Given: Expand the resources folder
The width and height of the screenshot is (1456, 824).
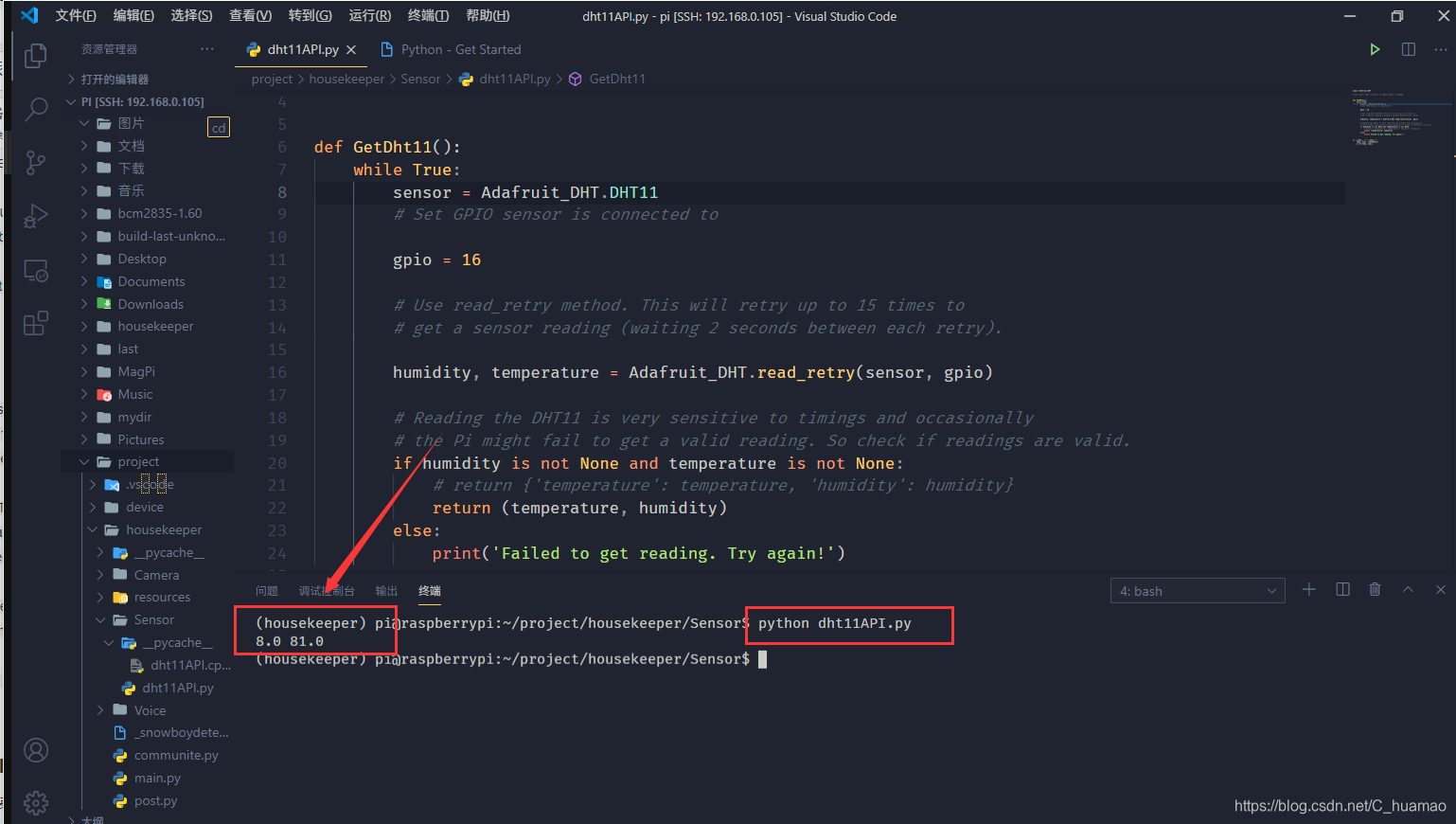Looking at the screenshot, I should [162, 597].
